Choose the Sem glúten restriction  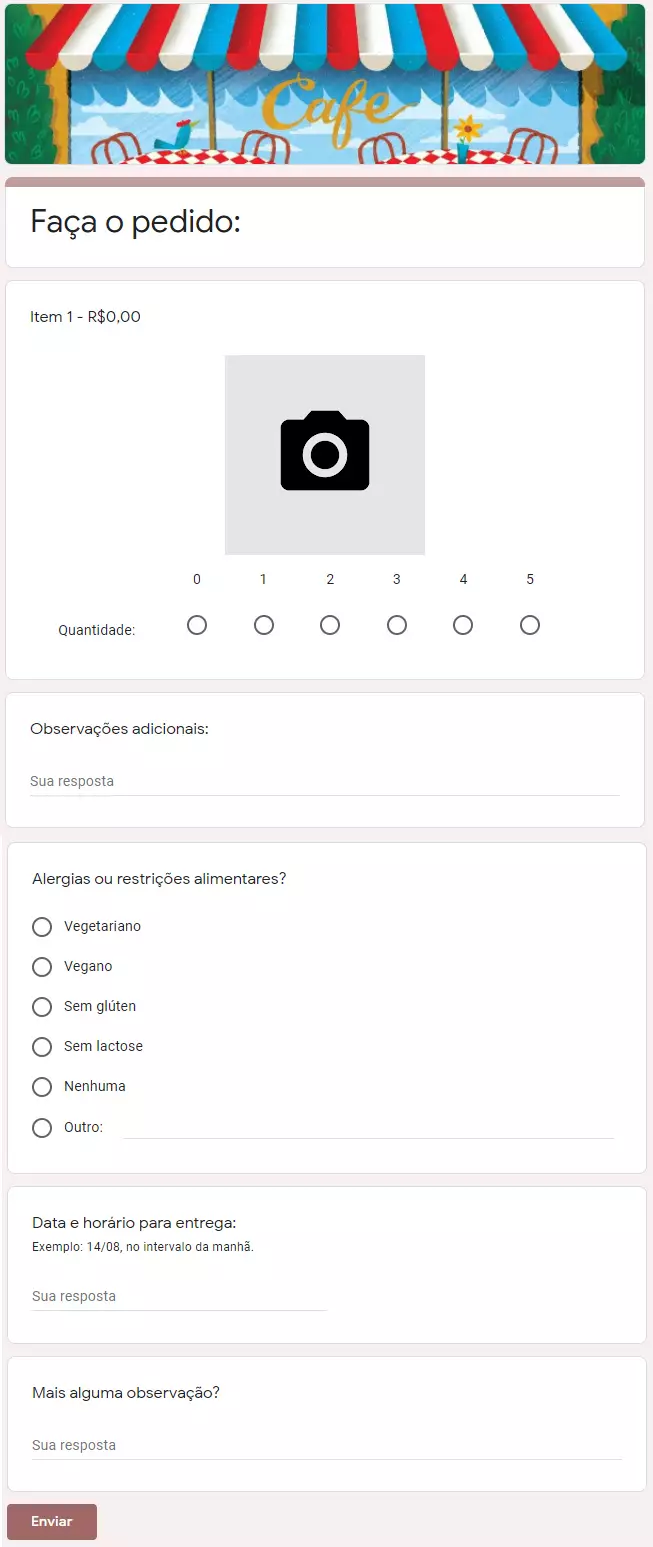pyautogui.click(x=42, y=1007)
